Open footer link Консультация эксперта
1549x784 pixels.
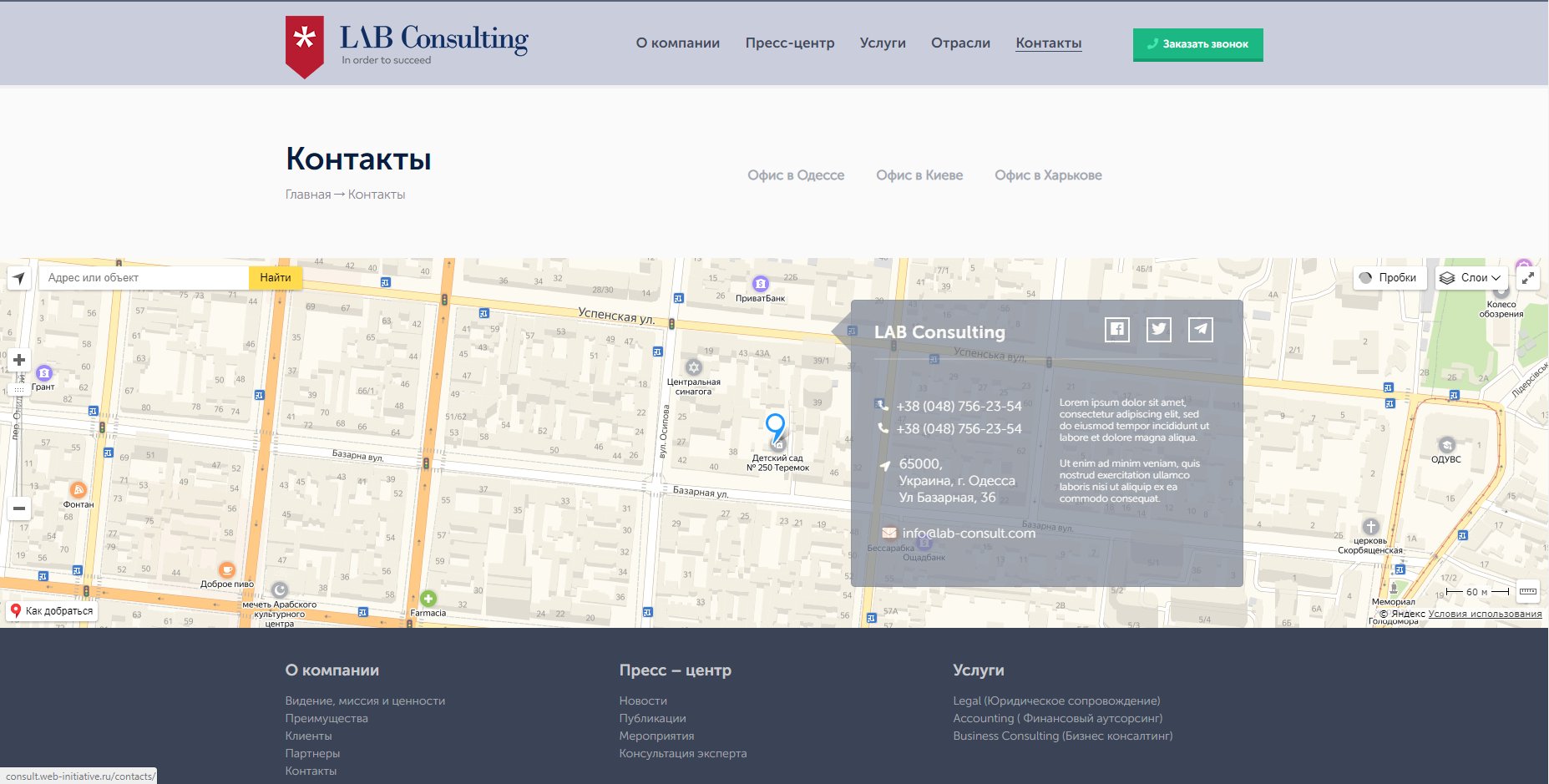pos(683,753)
